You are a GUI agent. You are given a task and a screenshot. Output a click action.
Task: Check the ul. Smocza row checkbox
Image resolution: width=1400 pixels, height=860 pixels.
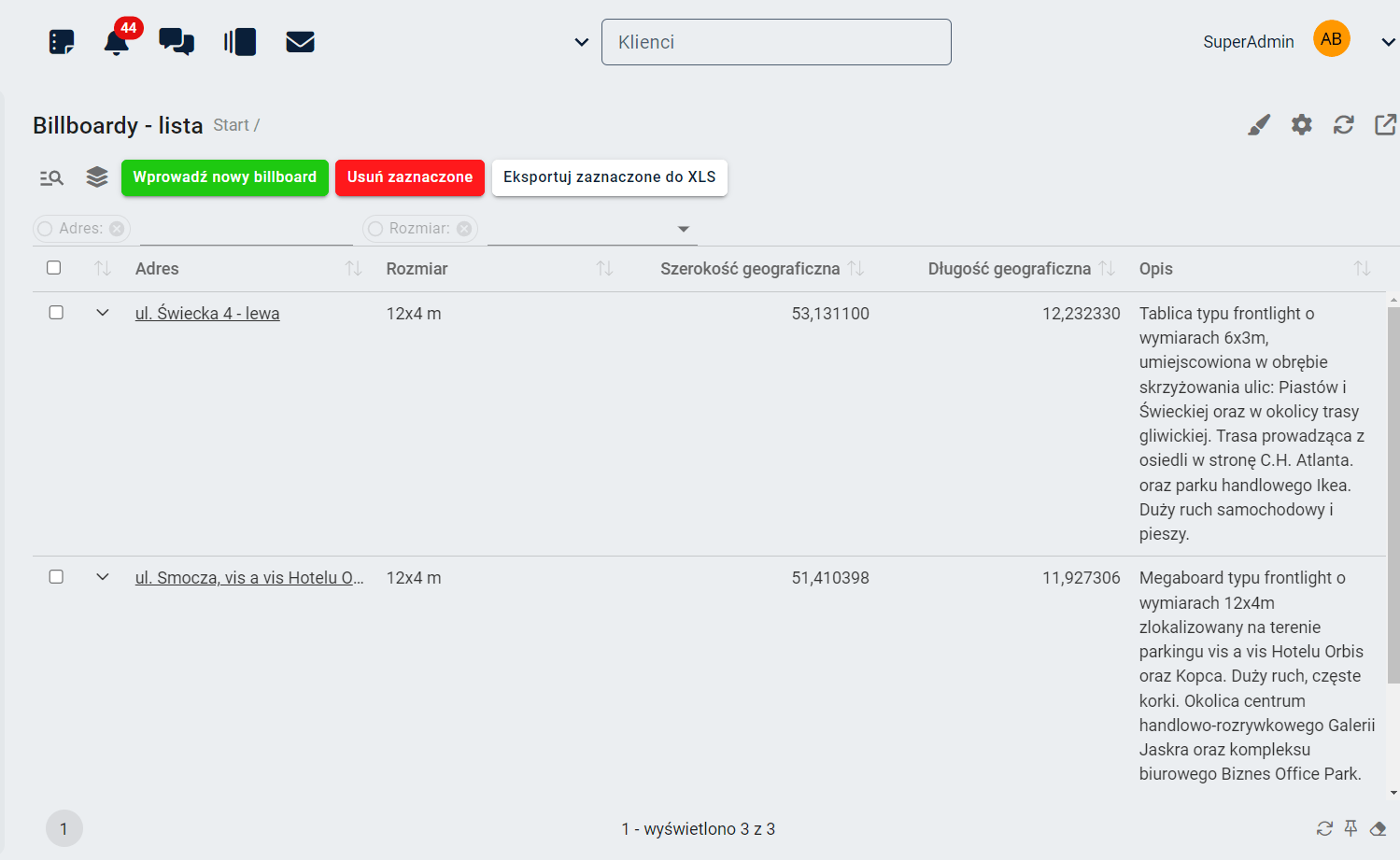(56, 577)
